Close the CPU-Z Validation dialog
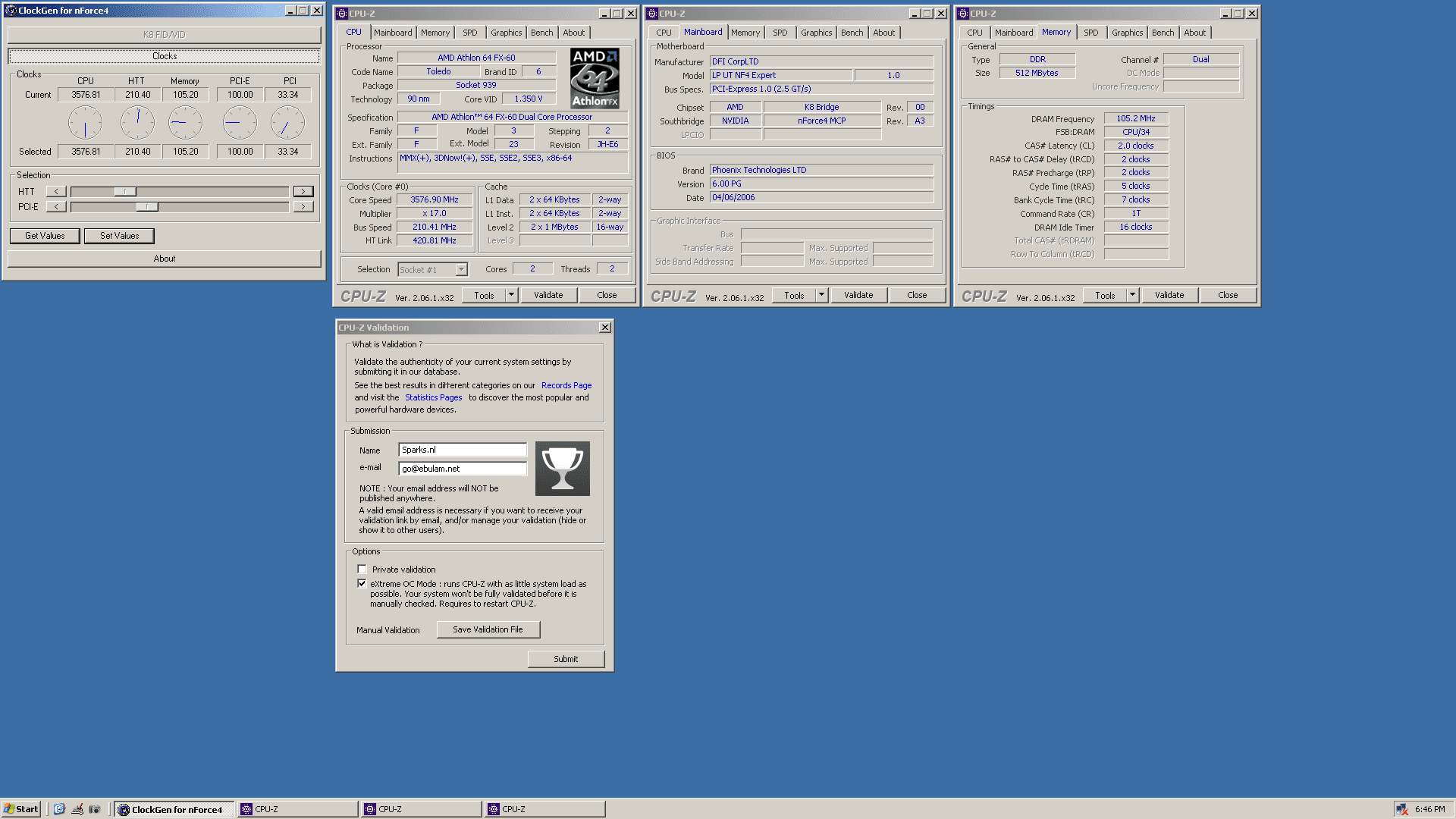The image size is (1456, 819). 604,328
